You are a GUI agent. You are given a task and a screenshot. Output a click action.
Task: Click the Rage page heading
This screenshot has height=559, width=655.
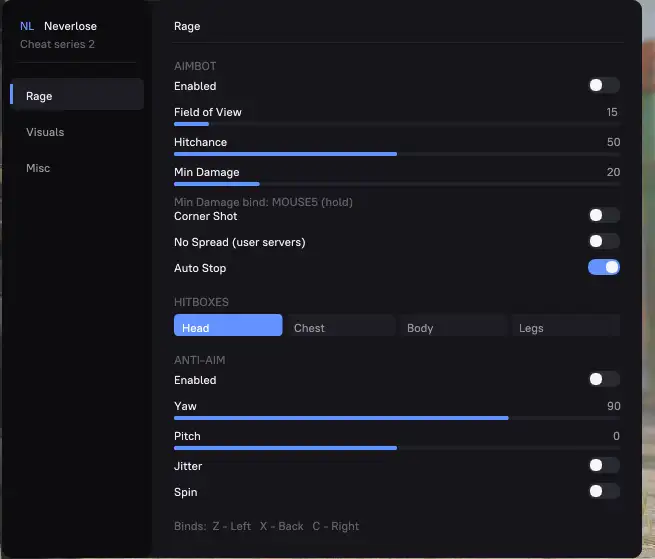pos(187,26)
